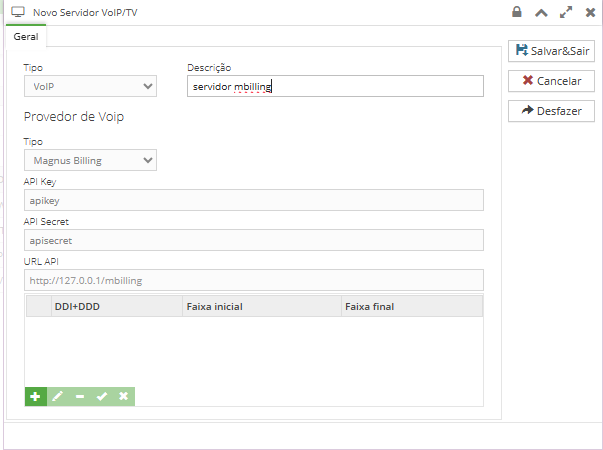603x450 pixels.
Task: Click into the Descrição text field
Action: (x=335, y=87)
